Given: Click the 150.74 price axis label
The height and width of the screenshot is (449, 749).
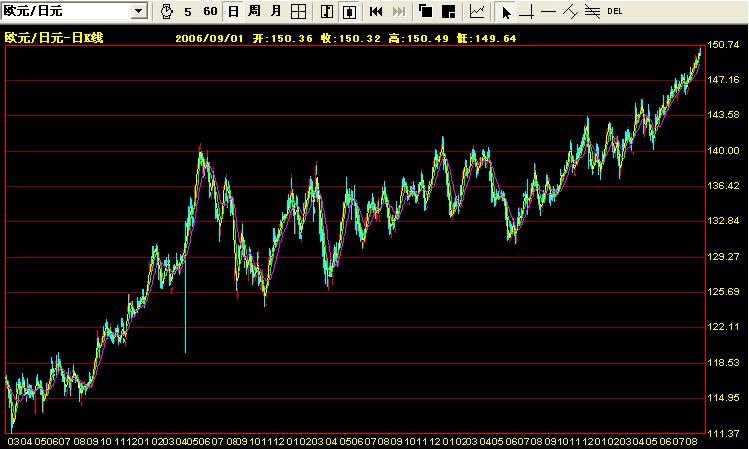Looking at the screenshot, I should pyautogui.click(x=723, y=45).
